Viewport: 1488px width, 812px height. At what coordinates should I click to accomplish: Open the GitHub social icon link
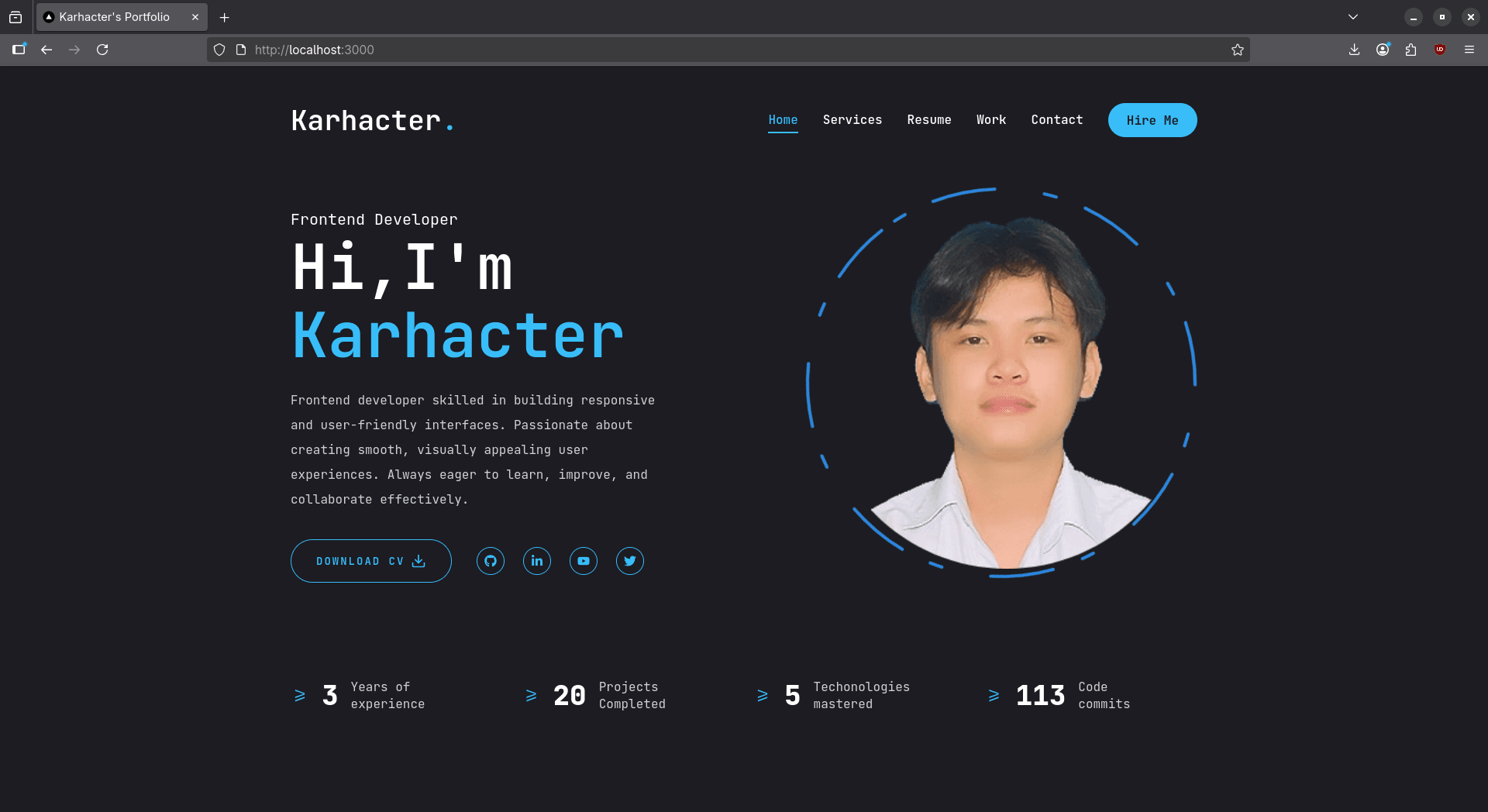point(491,561)
